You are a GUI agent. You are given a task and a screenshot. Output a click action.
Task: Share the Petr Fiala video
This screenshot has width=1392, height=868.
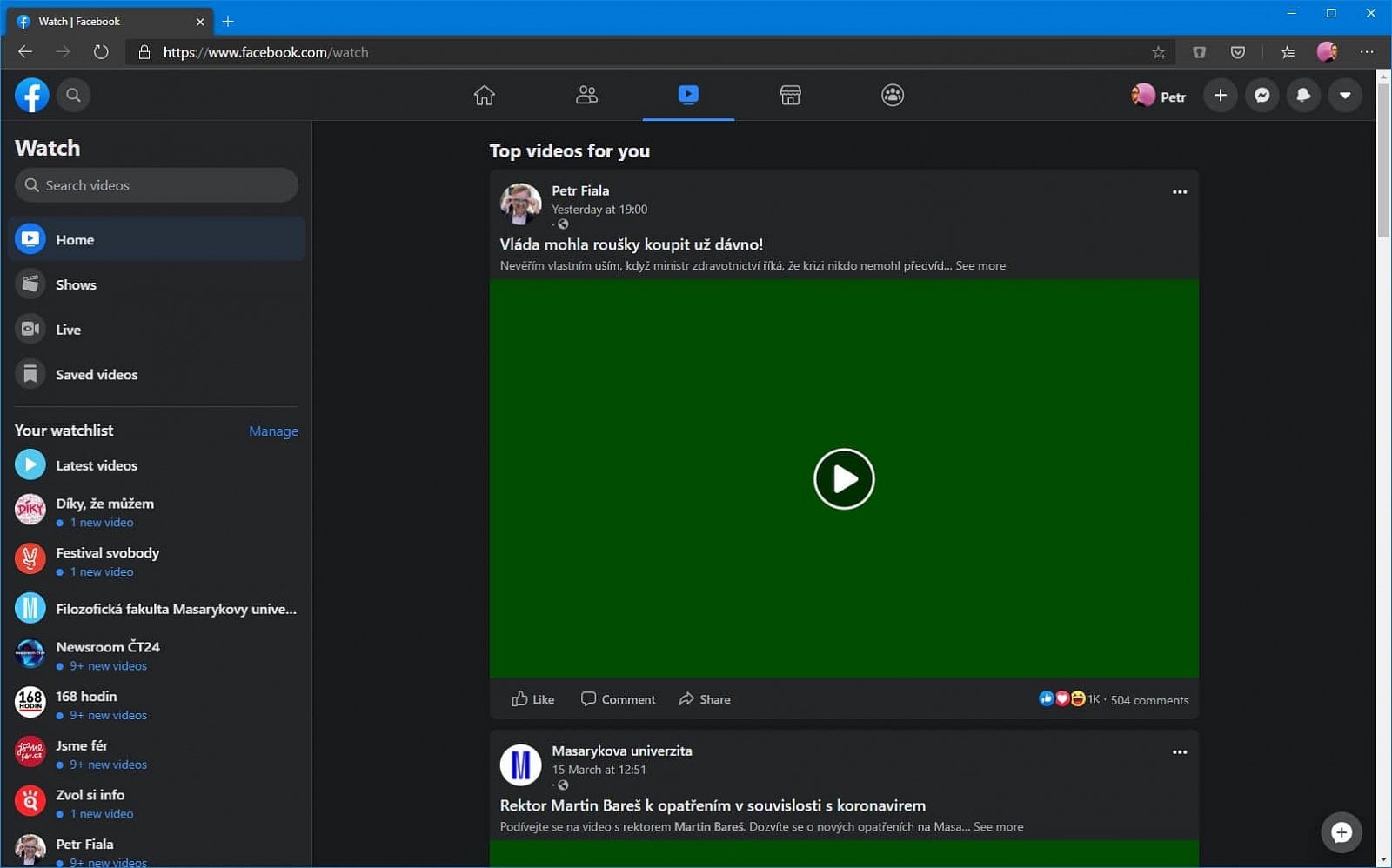tap(705, 699)
